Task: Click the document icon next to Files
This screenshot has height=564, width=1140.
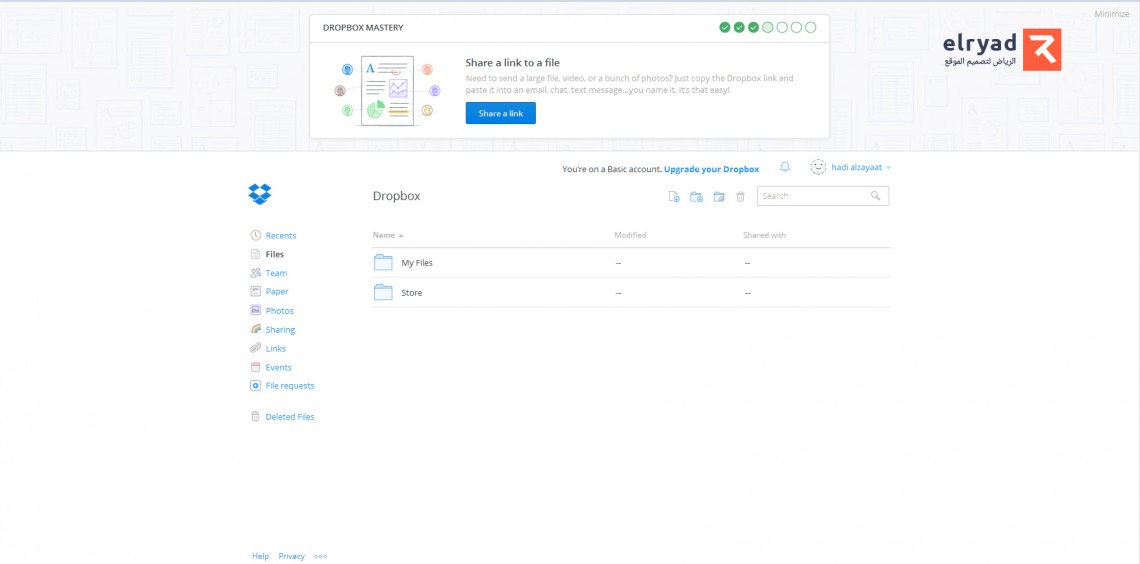Action: point(255,254)
